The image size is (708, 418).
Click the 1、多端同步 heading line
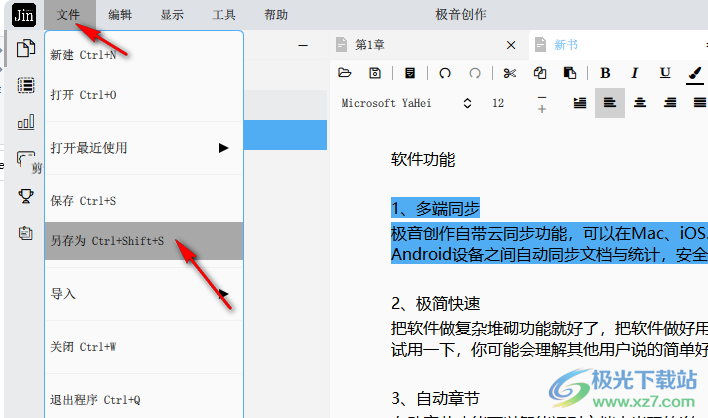[435, 209]
